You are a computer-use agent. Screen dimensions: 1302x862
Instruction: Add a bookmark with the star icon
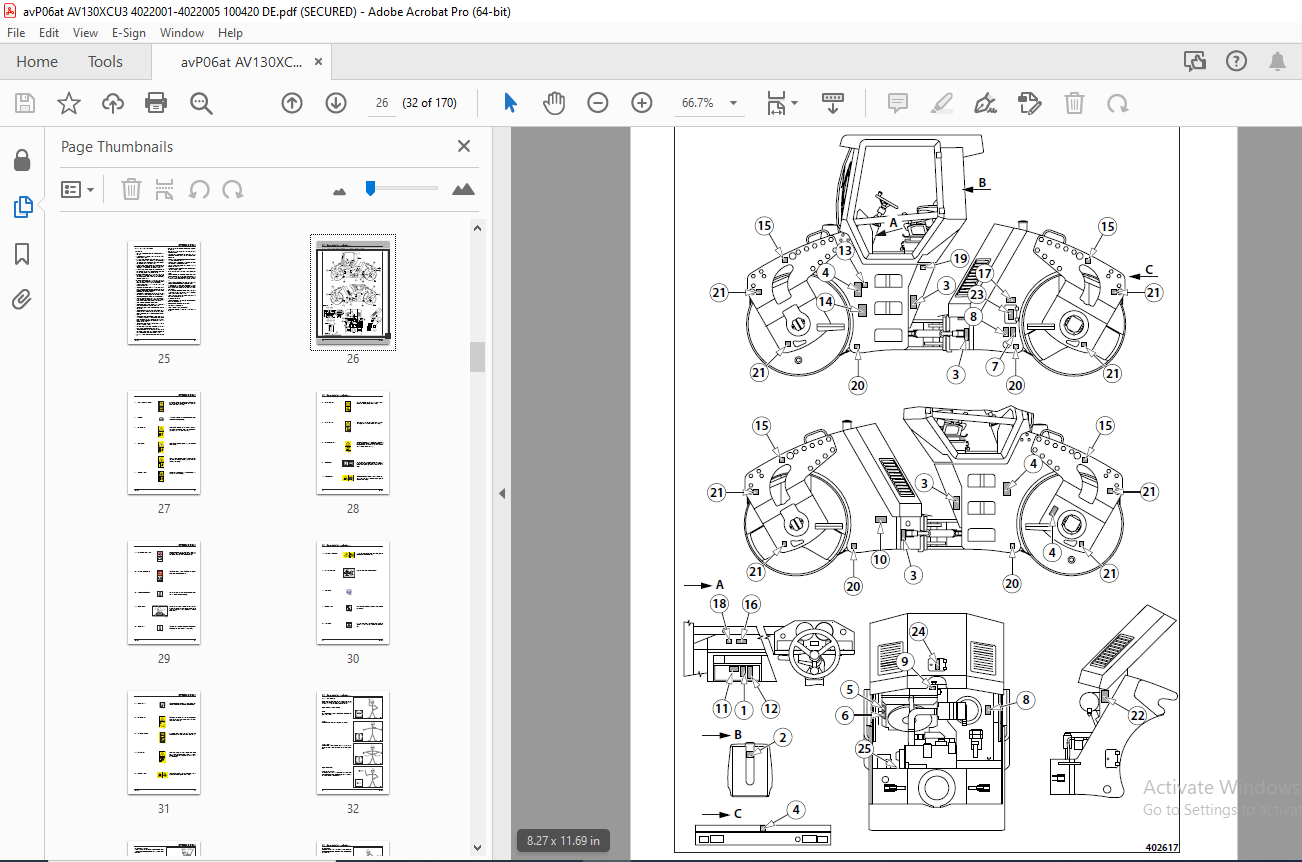68,103
